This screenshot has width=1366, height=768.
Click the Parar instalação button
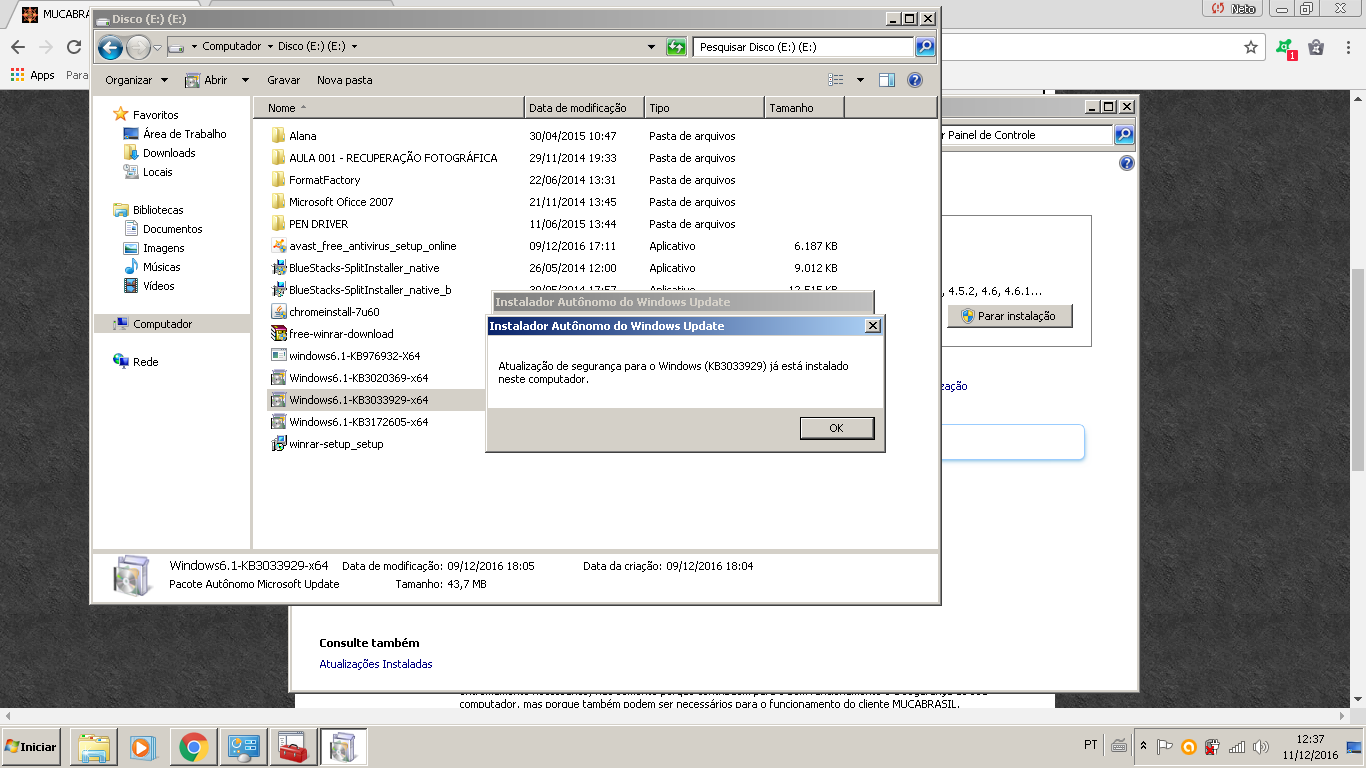[1009, 316]
